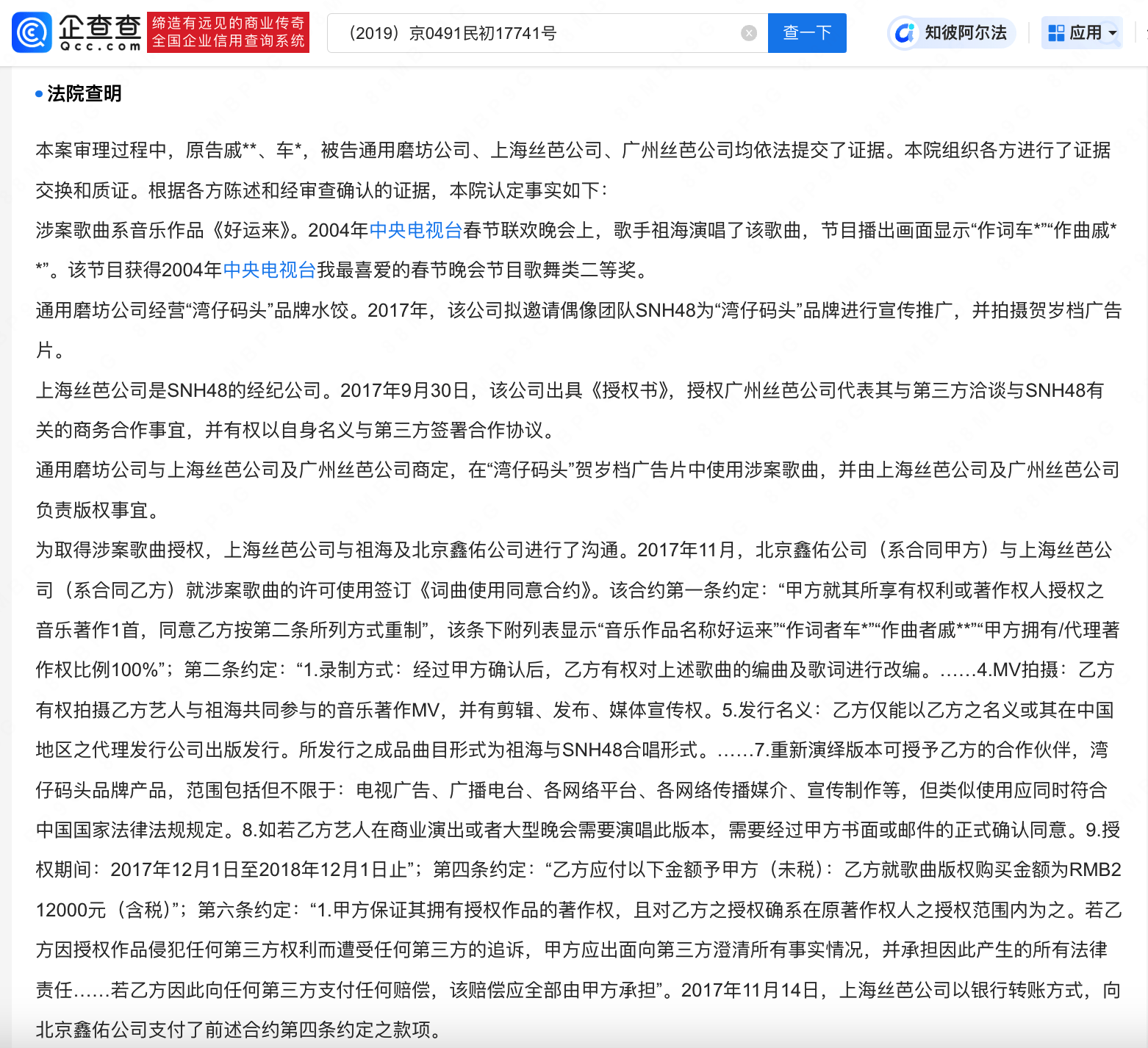Expand the 应用 dropdown menu

coord(1113,33)
